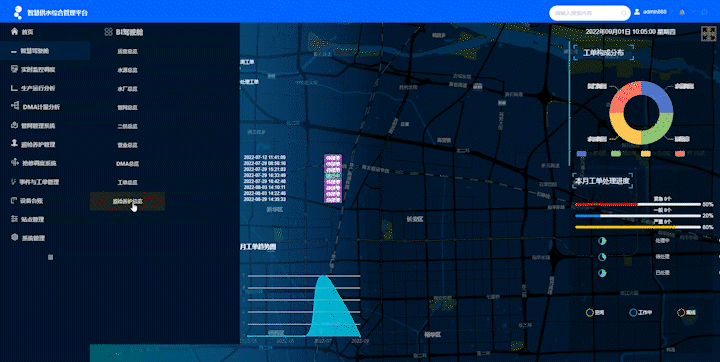Viewport: 720px width, 362px height.
Task: Open the admin888 account dropdown
Action: click(654, 12)
